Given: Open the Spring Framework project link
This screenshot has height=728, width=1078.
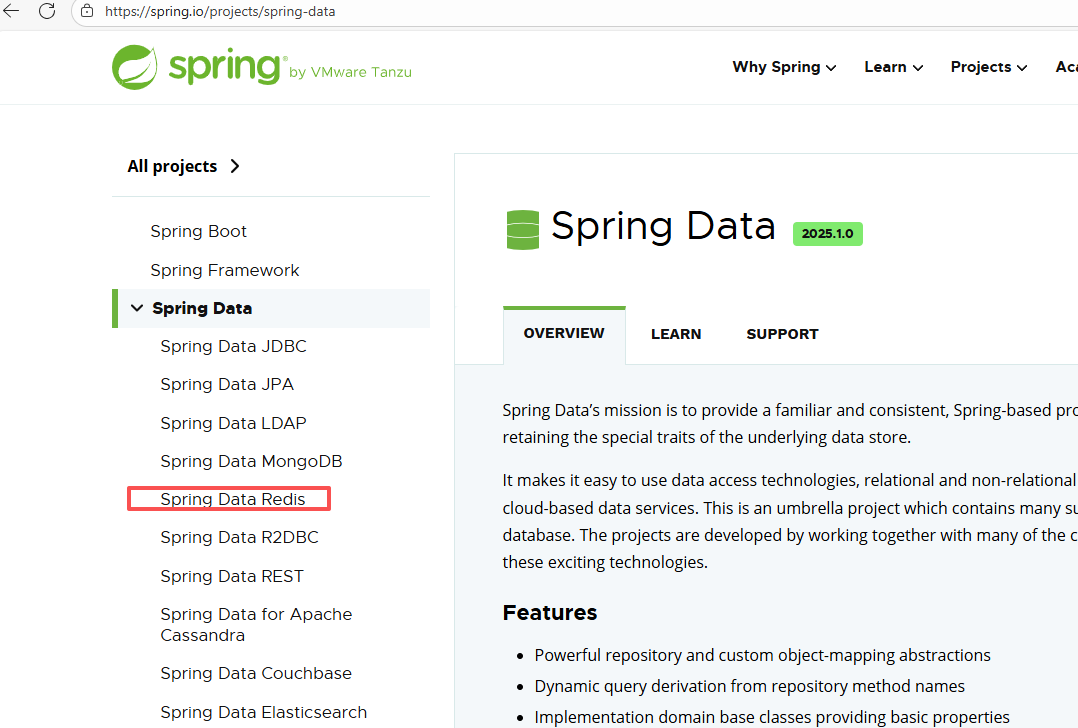Looking at the screenshot, I should click(225, 270).
